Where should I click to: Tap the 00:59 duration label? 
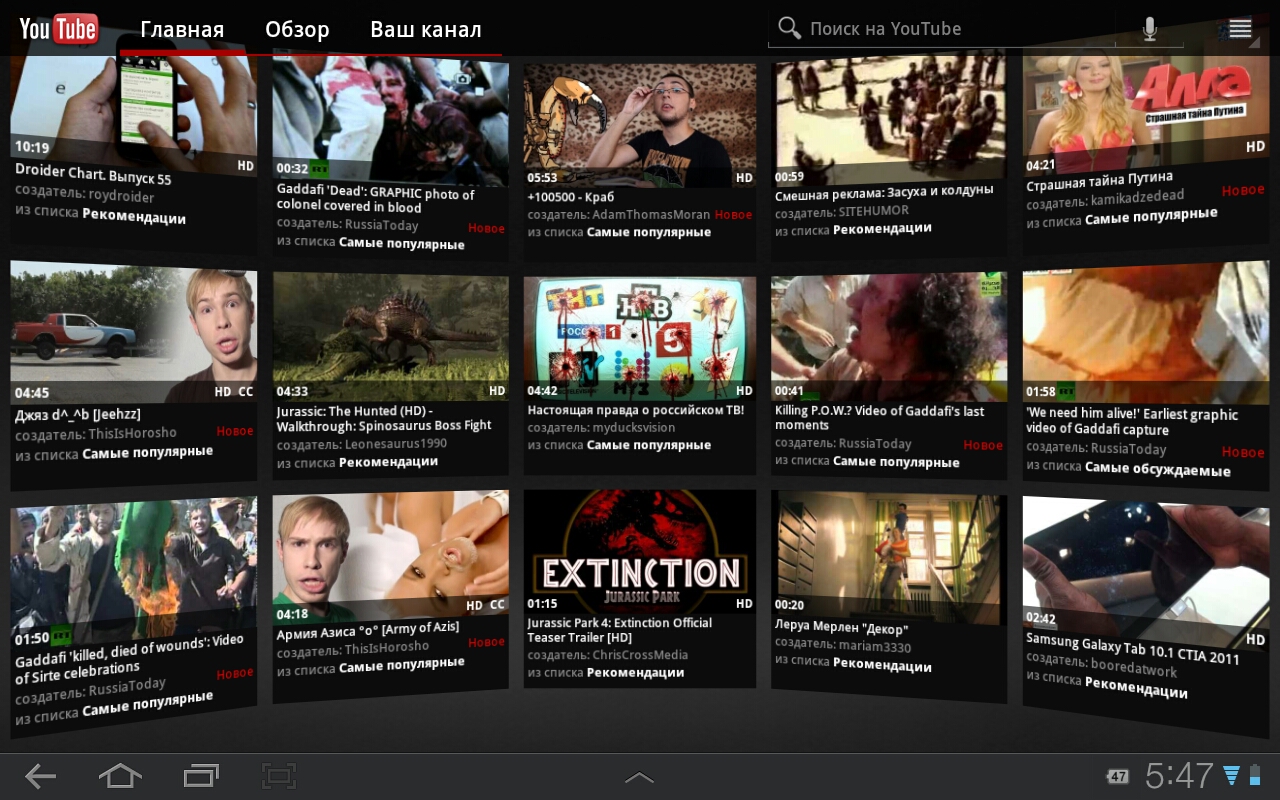[x=790, y=177]
